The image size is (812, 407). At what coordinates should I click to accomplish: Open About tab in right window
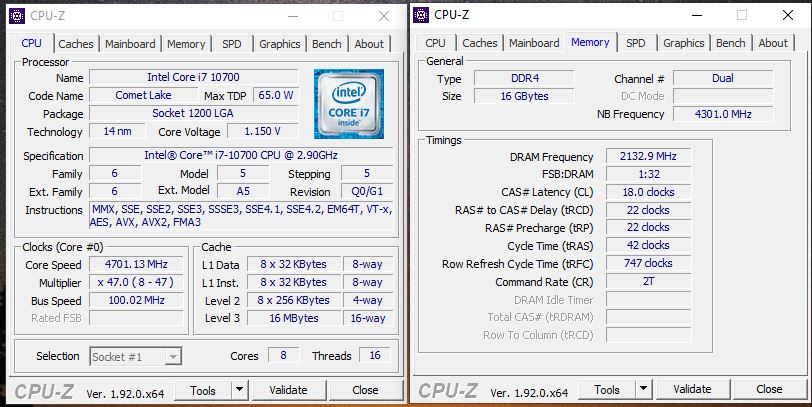point(773,43)
